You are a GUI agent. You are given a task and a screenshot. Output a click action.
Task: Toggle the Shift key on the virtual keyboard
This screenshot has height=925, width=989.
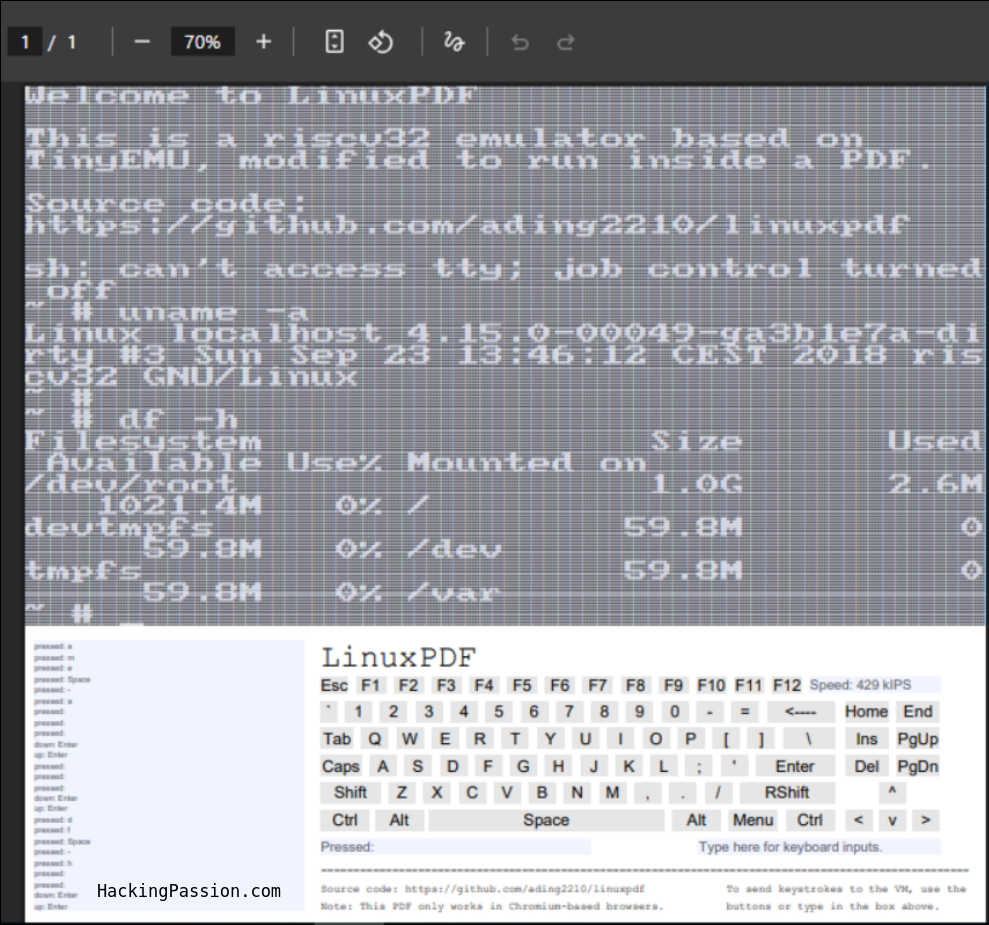coord(350,792)
